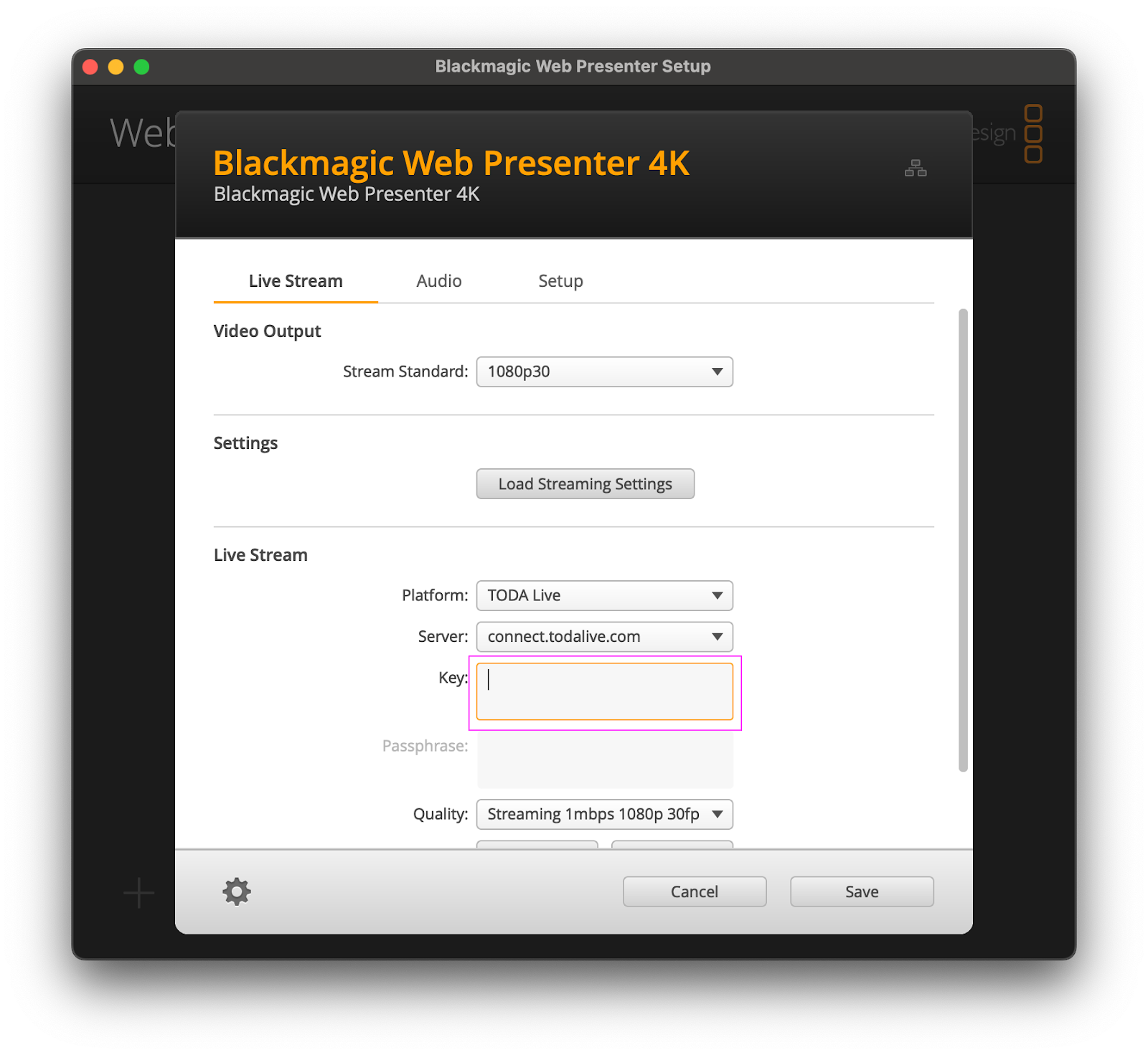The width and height of the screenshot is (1148, 1055).
Task: Click the disabled Passphrase field
Action: click(x=605, y=760)
